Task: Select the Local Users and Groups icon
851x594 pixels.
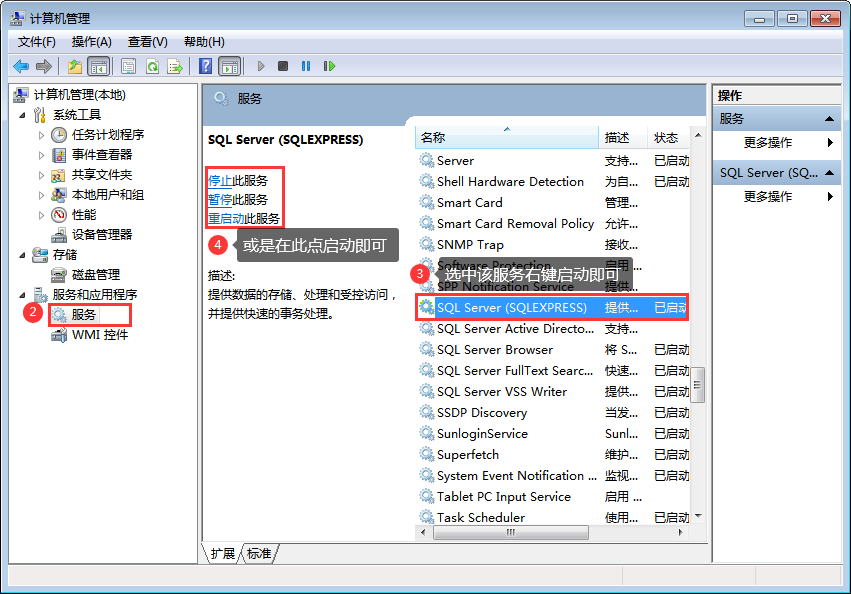Action: tap(59, 195)
